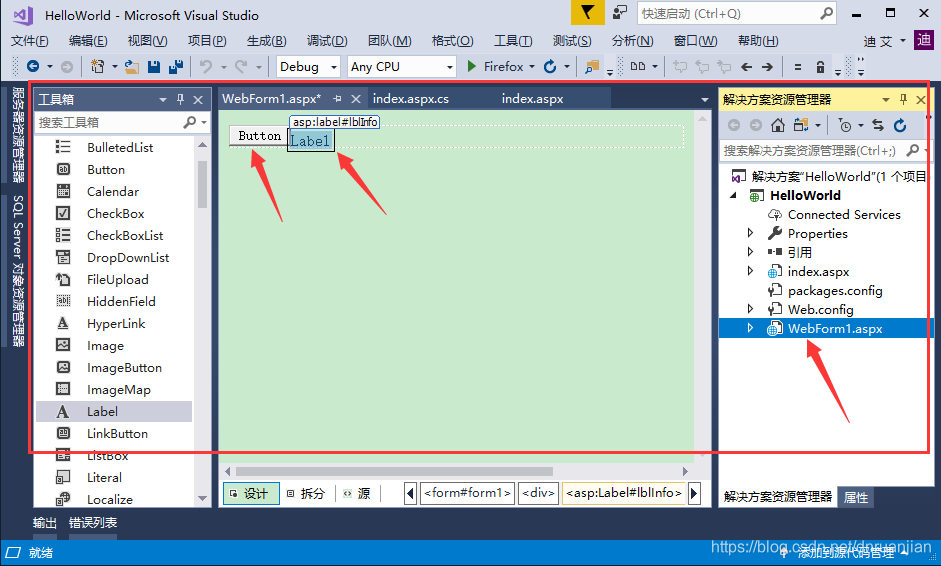Open the 工具(T) menu
The image size is (941, 566).
[x=513, y=41]
